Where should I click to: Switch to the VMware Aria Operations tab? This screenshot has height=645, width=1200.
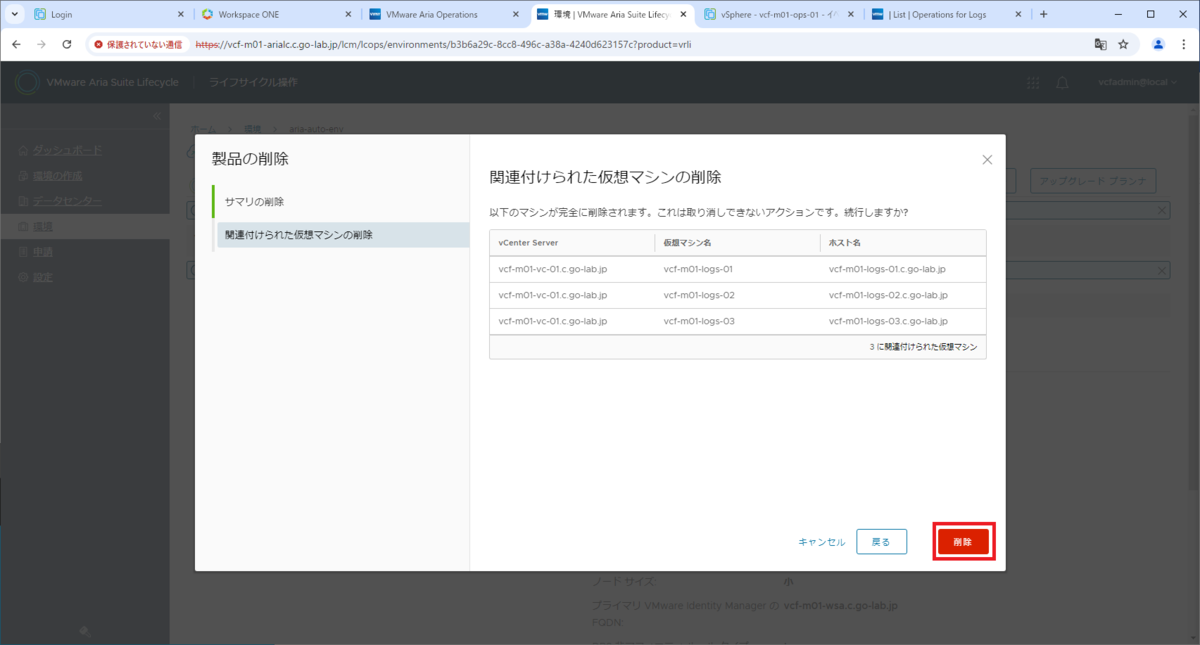[x=444, y=15]
